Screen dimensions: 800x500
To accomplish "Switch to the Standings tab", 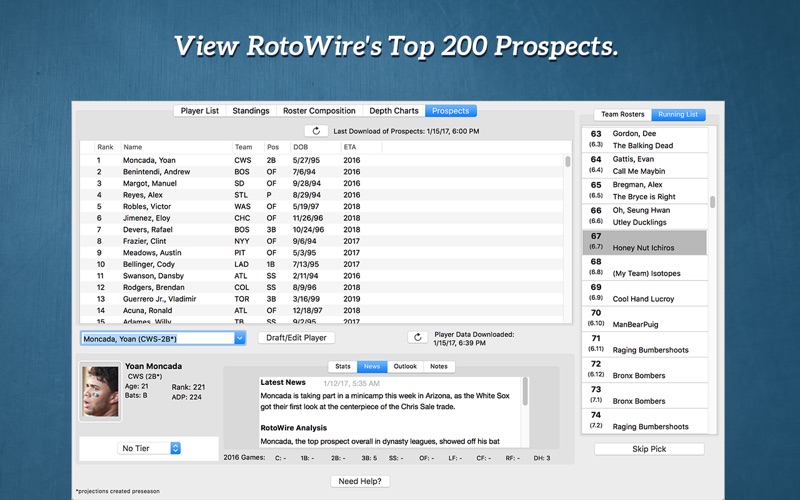I will click(x=251, y=111).
